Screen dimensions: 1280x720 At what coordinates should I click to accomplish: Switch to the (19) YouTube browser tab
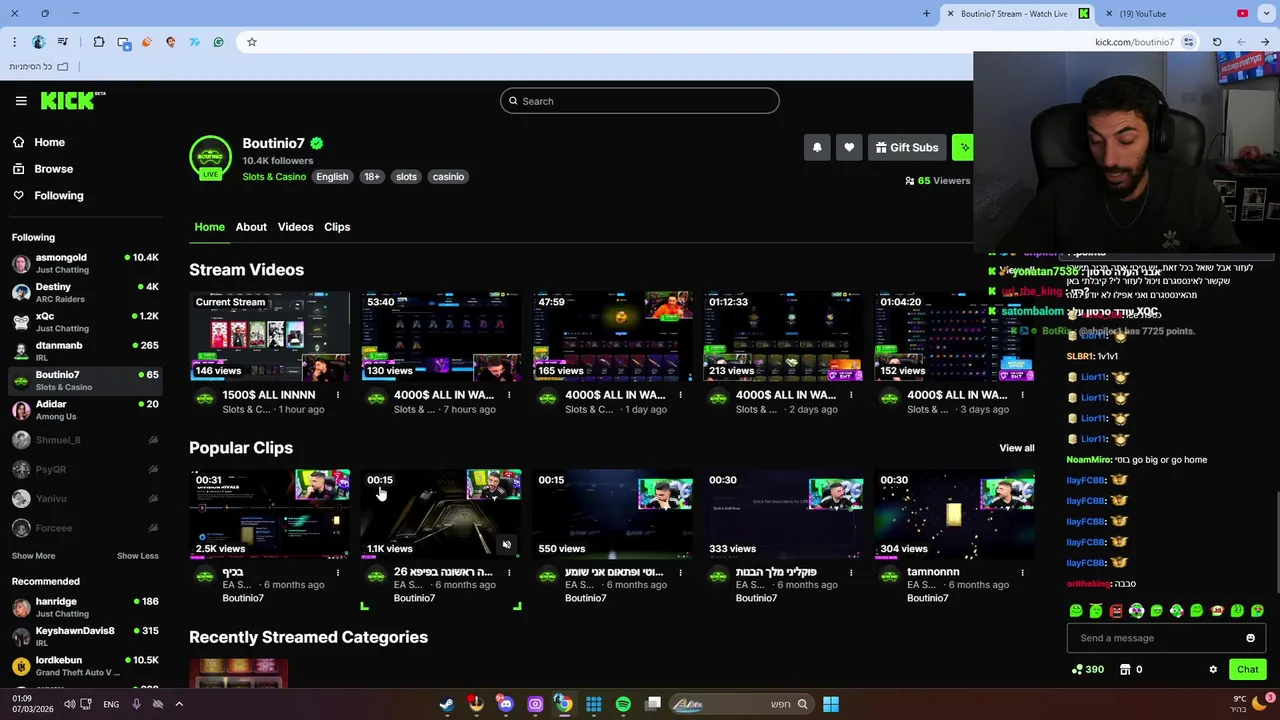click(x=1143, y=14)
